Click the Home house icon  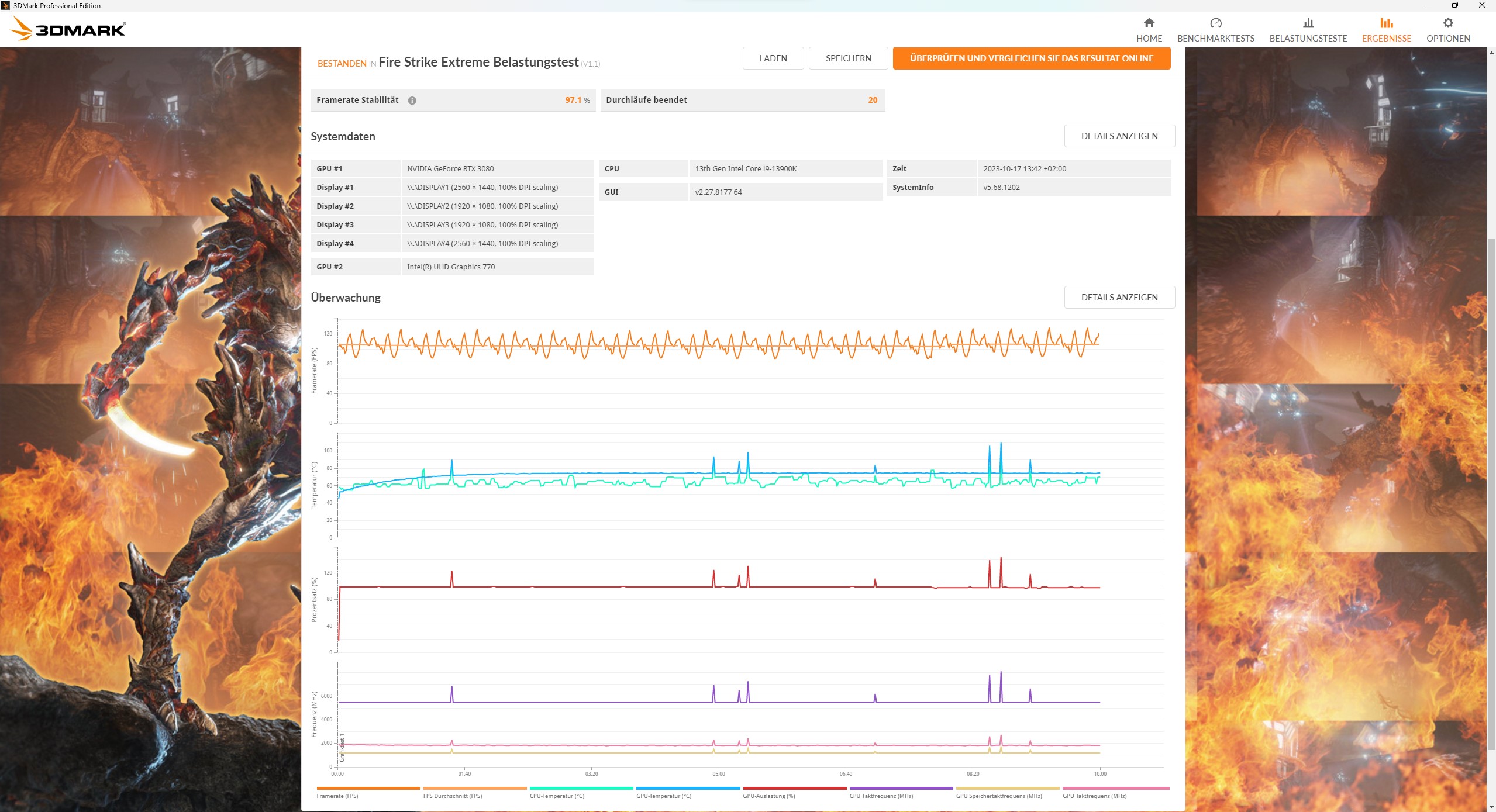[x=1149, y=23]
